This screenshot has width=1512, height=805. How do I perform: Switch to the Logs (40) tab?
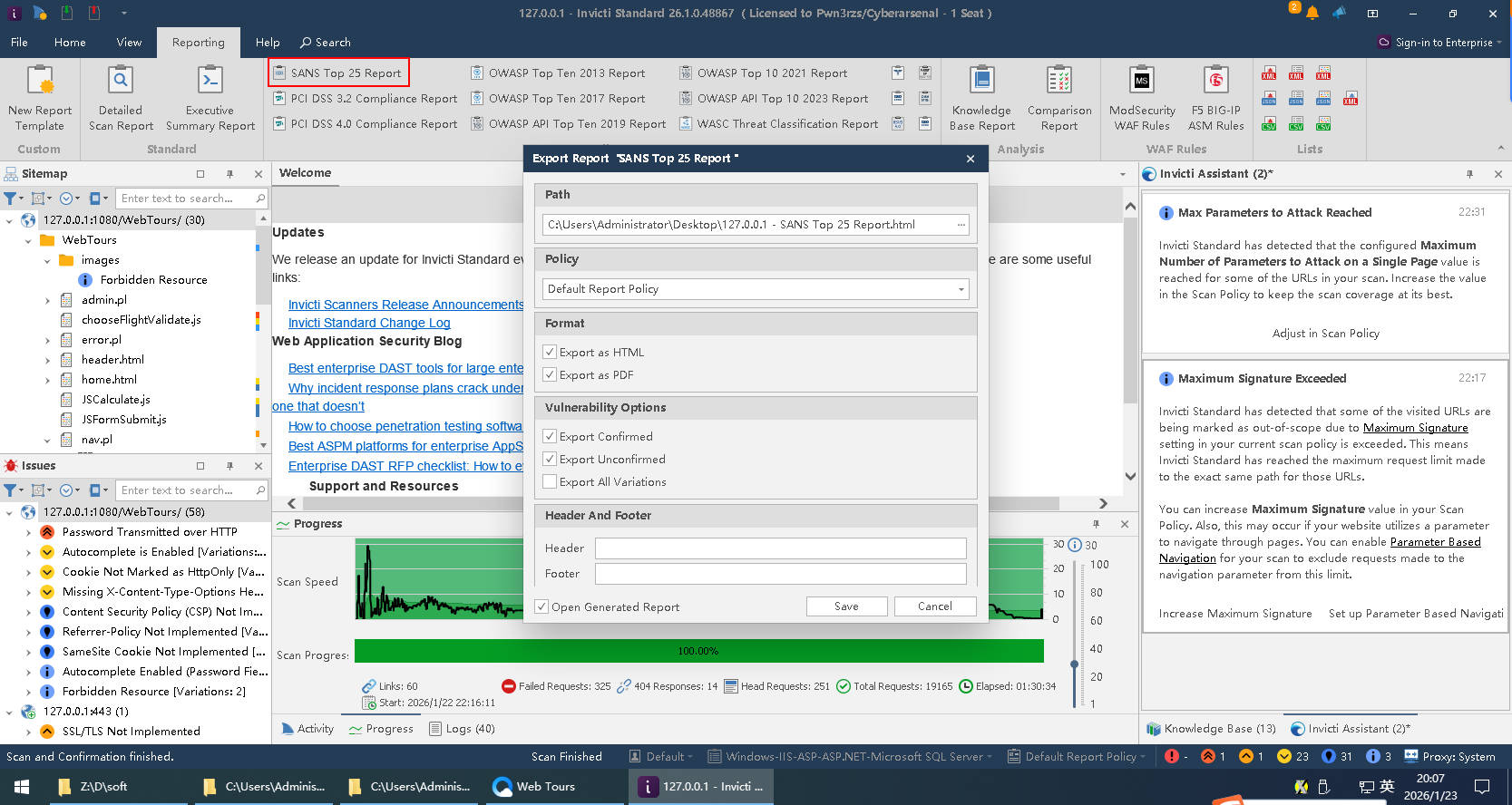[462, 729]
